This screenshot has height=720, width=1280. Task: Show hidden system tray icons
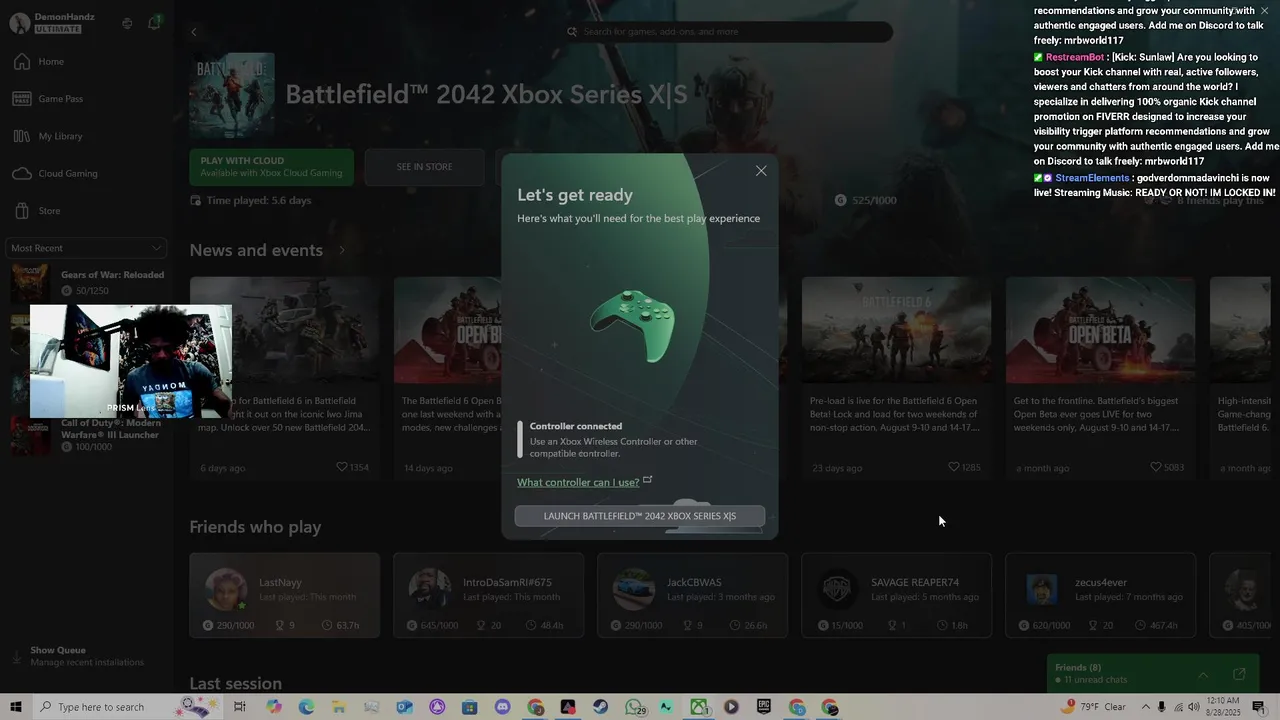pyautogui.click(x=1146, y=707)
